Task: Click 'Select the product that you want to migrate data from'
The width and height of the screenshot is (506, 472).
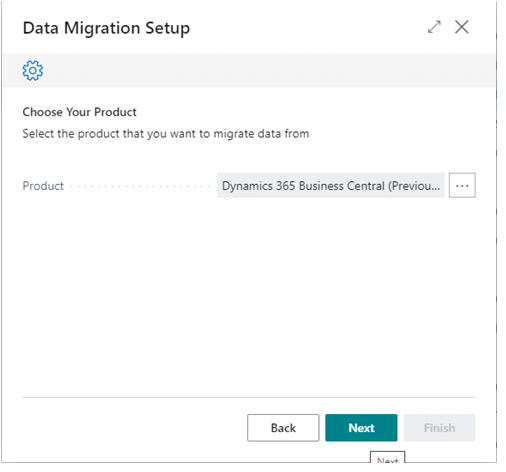Action: coord(166,134)
